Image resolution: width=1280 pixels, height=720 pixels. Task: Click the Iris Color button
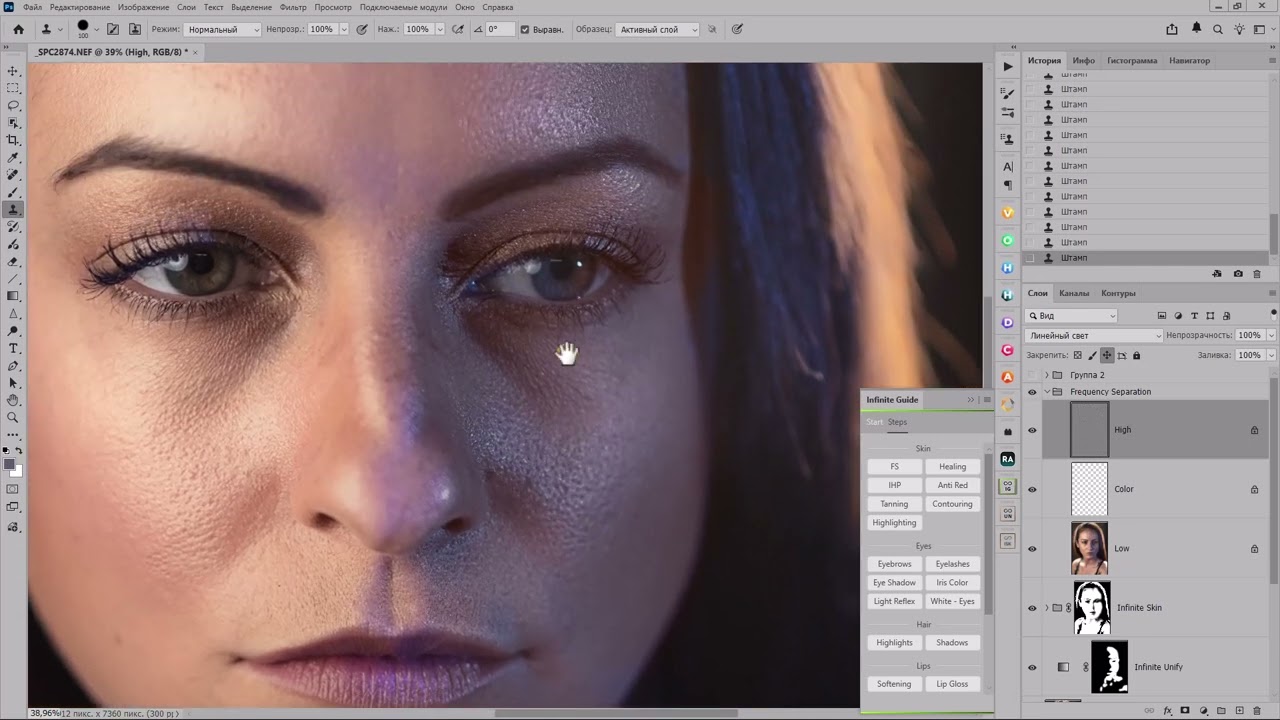click(952, 582)
